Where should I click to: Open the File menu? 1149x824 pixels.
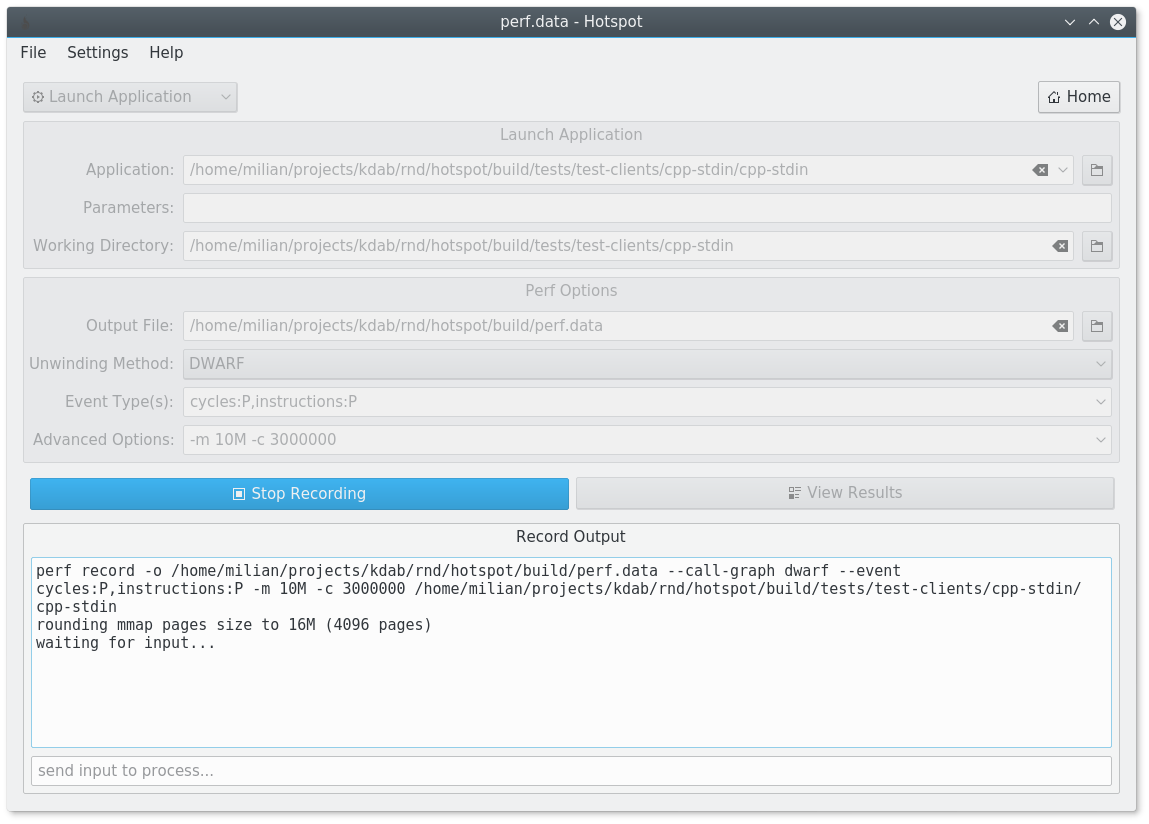(x=32, y=52)
